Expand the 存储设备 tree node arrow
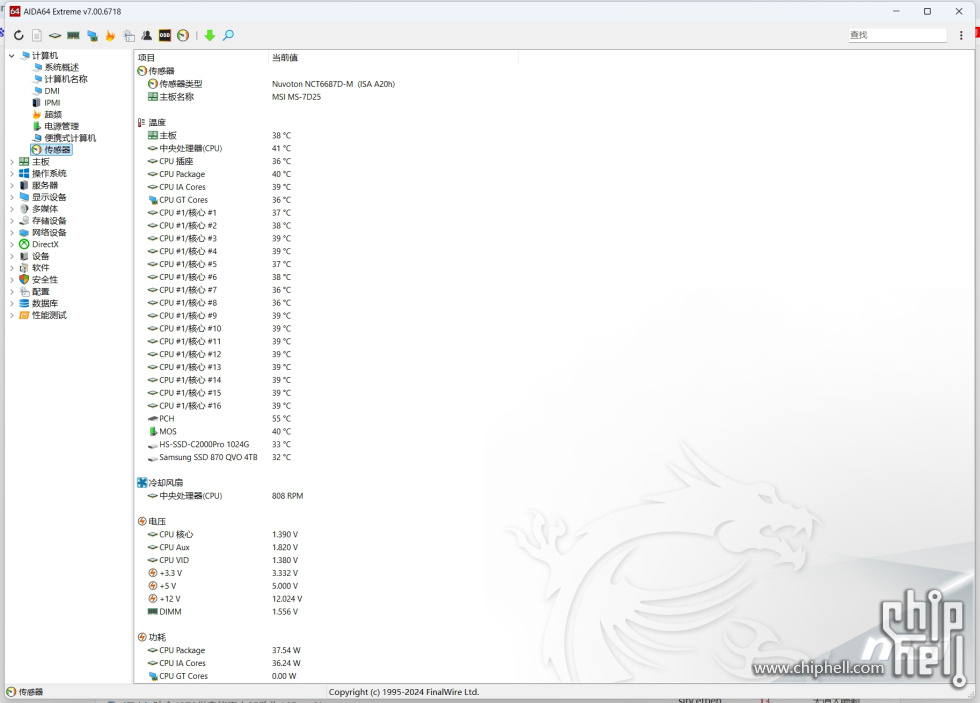This screenshot has width=980, height=703. coord(12,221)
